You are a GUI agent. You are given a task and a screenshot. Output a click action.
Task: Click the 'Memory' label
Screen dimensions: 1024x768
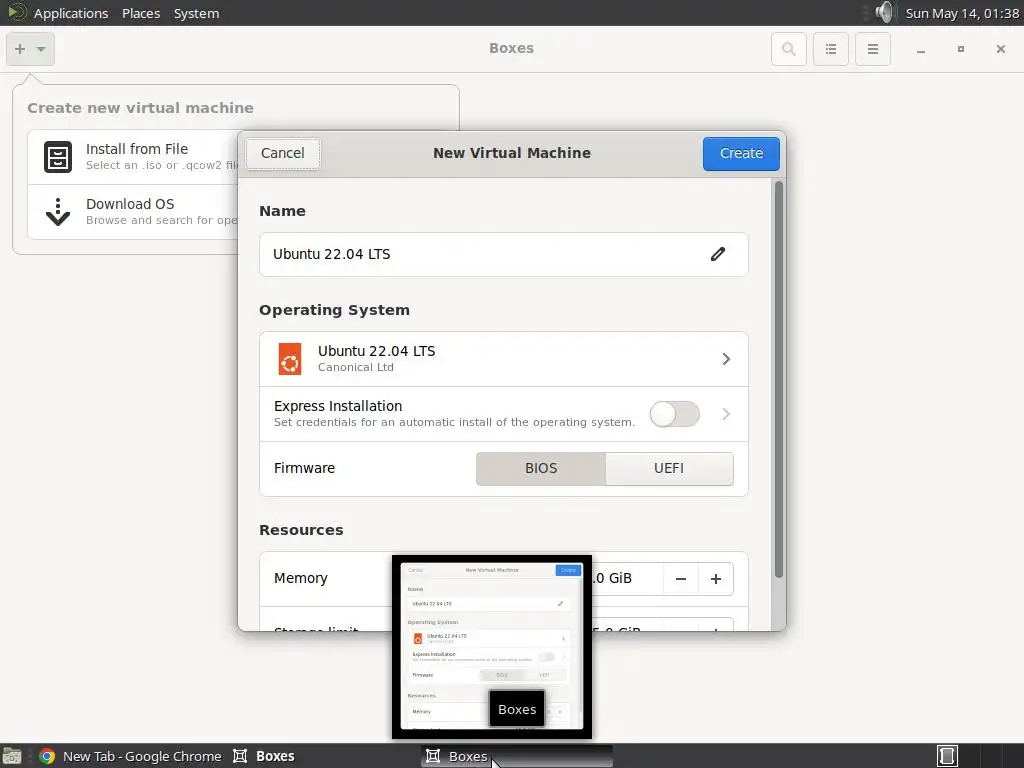[x=300, y=578]
